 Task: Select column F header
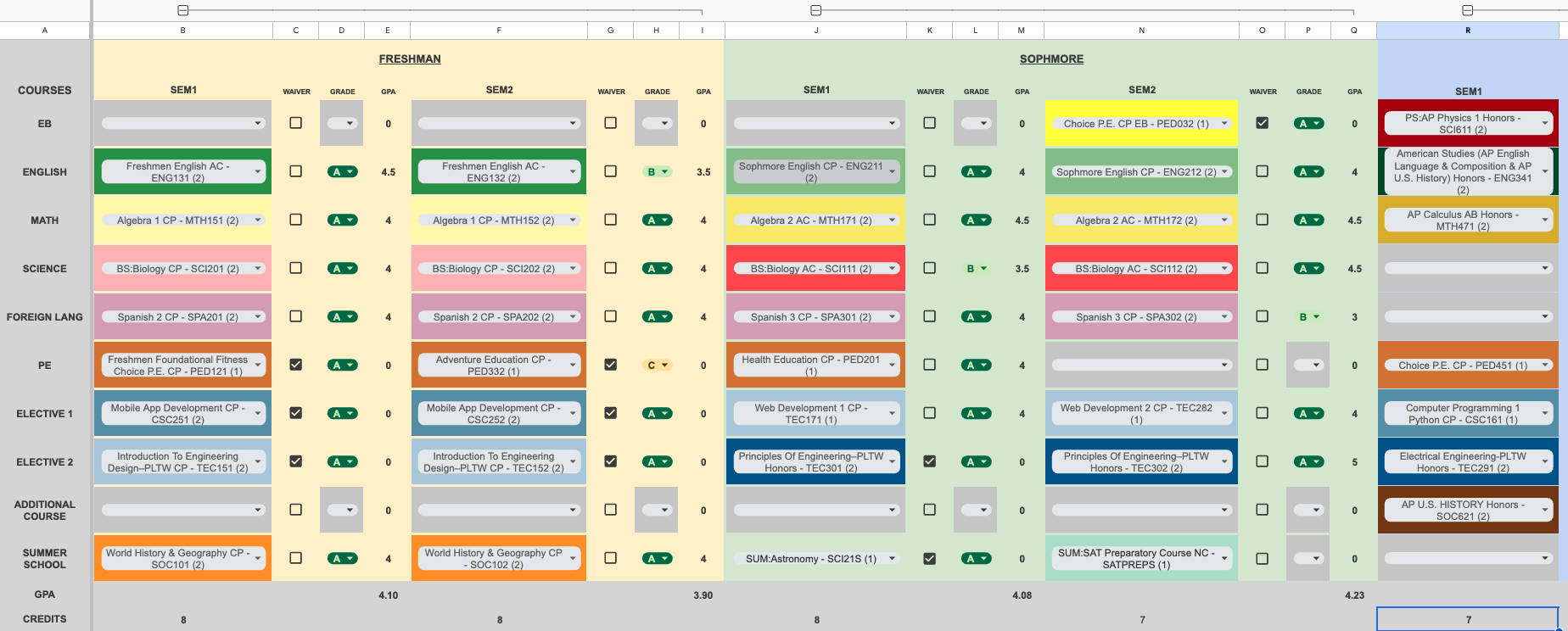point(499,31)
